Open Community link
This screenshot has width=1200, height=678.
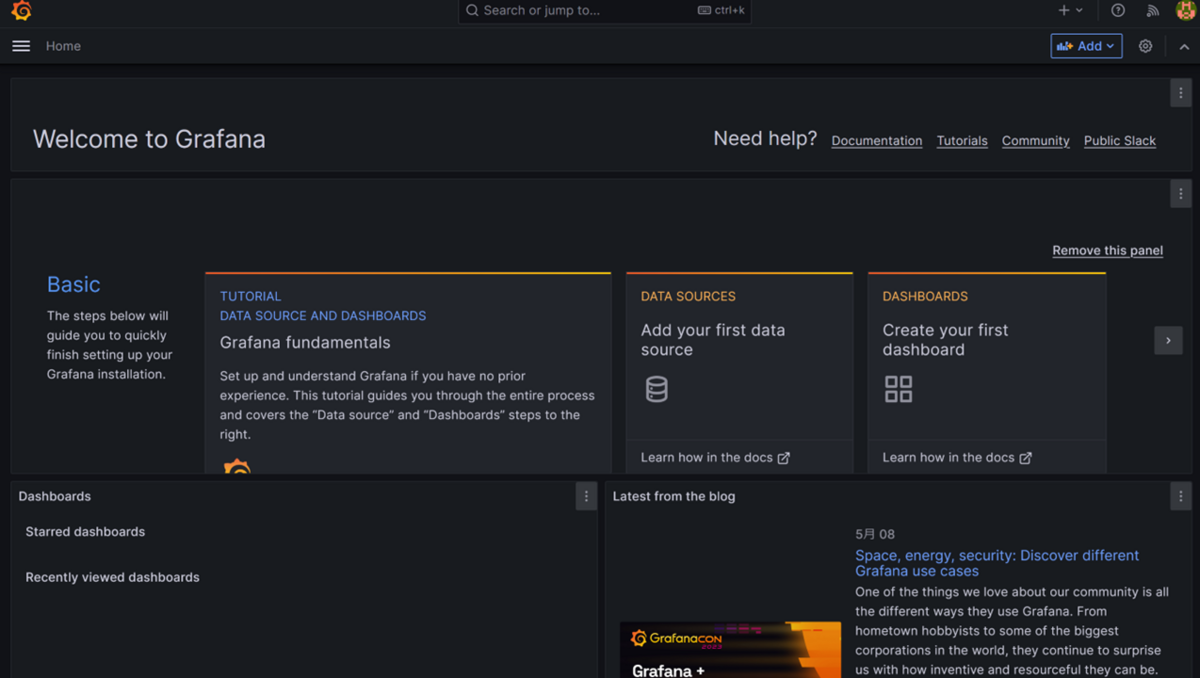(x=1036, y=141)
